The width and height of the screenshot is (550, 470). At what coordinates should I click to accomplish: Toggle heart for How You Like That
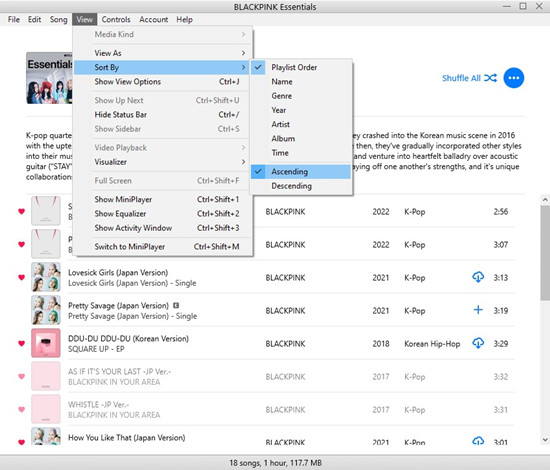click(x=21, y=442)
